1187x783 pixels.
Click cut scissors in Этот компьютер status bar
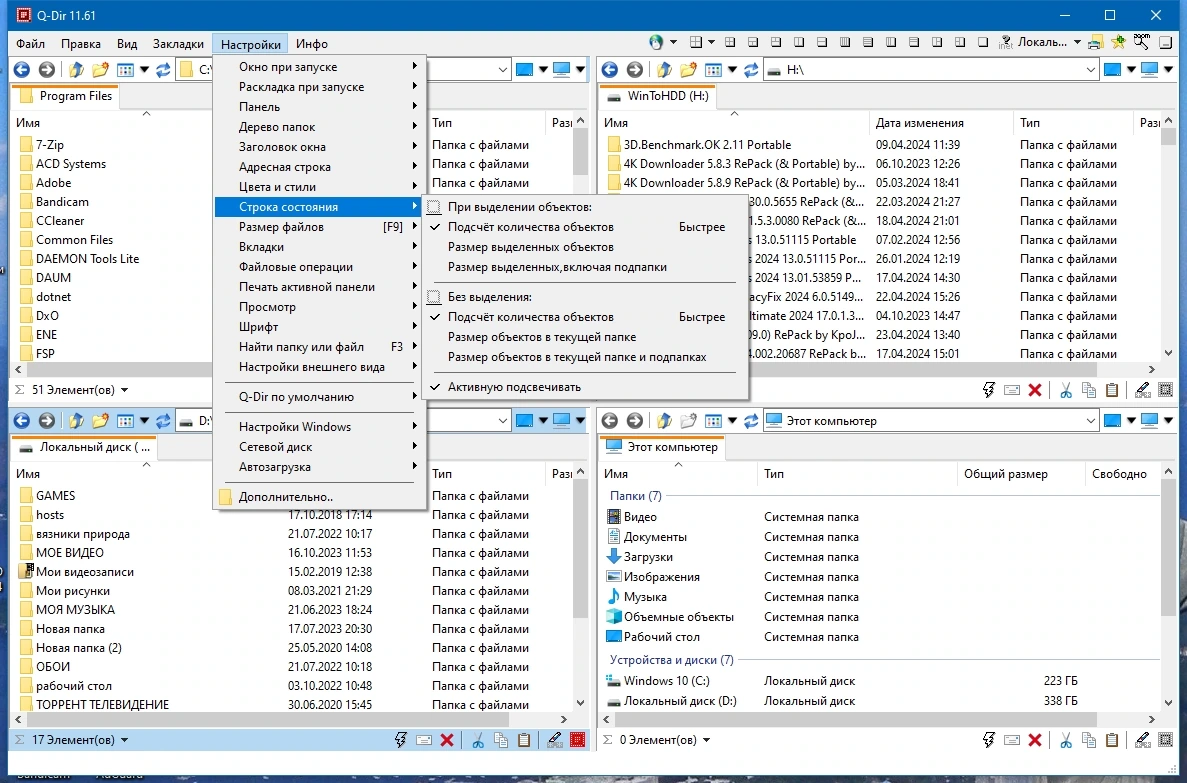(x=1066, y=740)
